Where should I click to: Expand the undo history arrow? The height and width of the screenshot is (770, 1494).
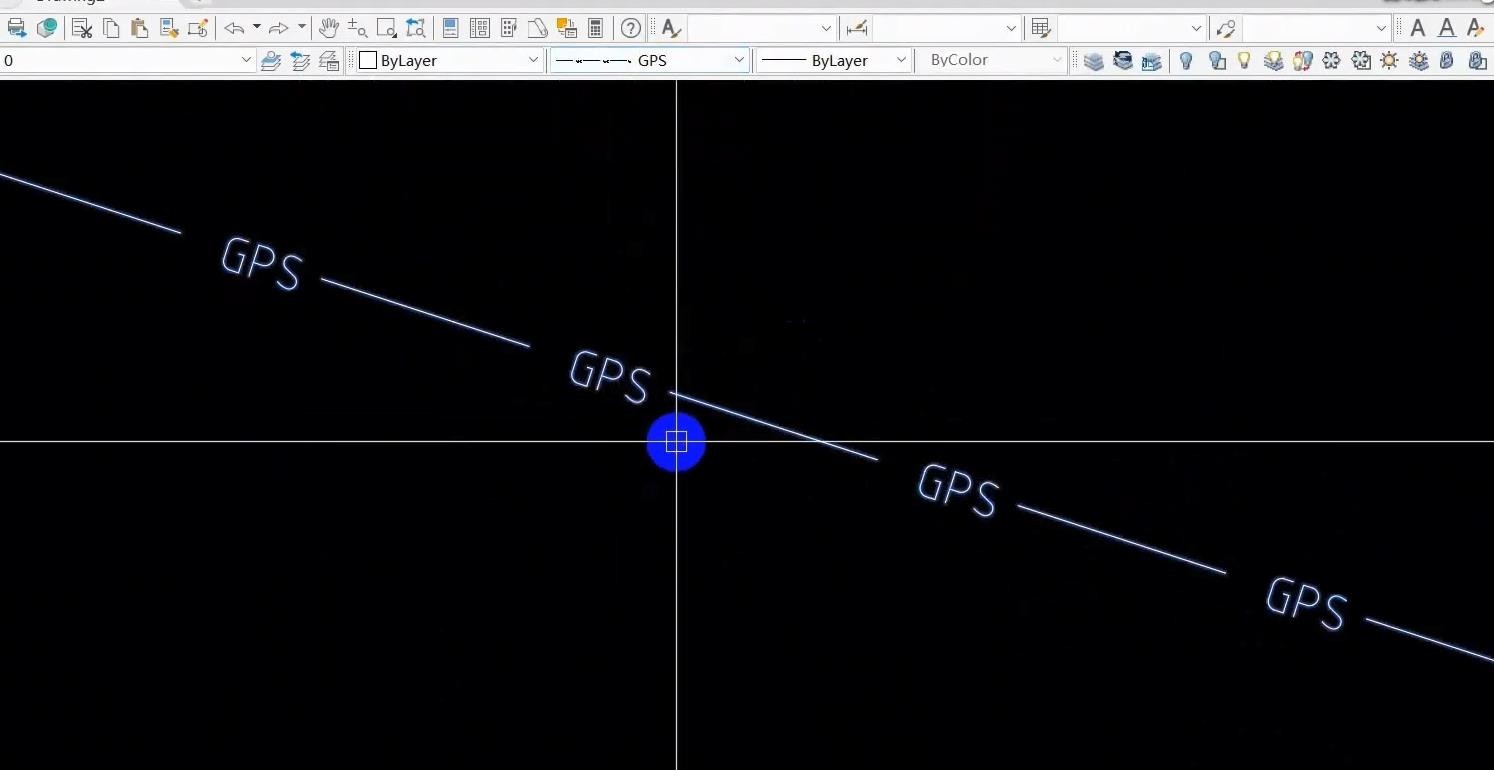[257, 28]
